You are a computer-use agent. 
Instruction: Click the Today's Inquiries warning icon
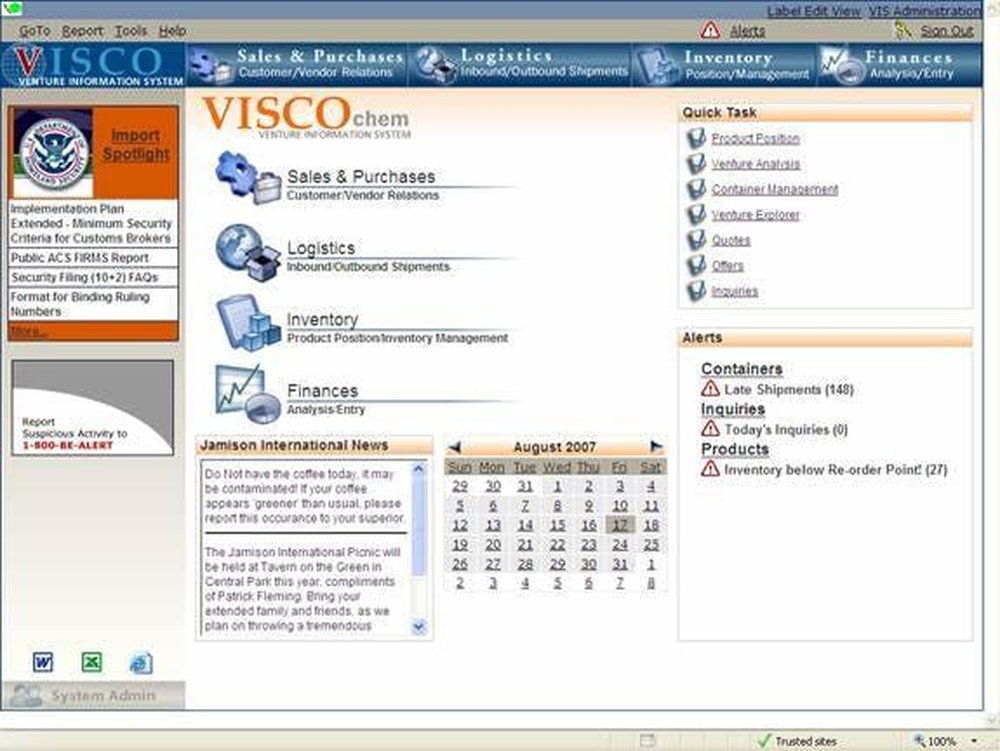point(710,429)
